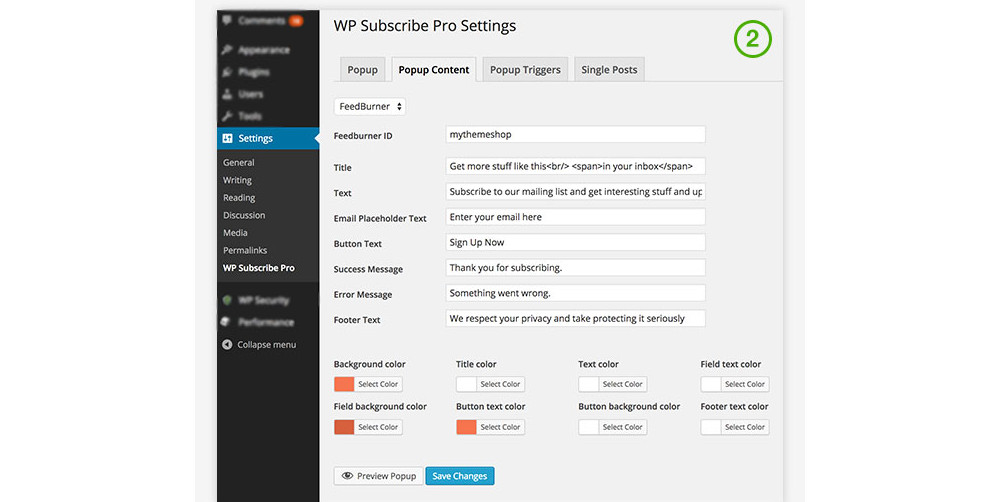Click the Button background color swatch
Screen dimensions: 1000x502
(589, 427)
